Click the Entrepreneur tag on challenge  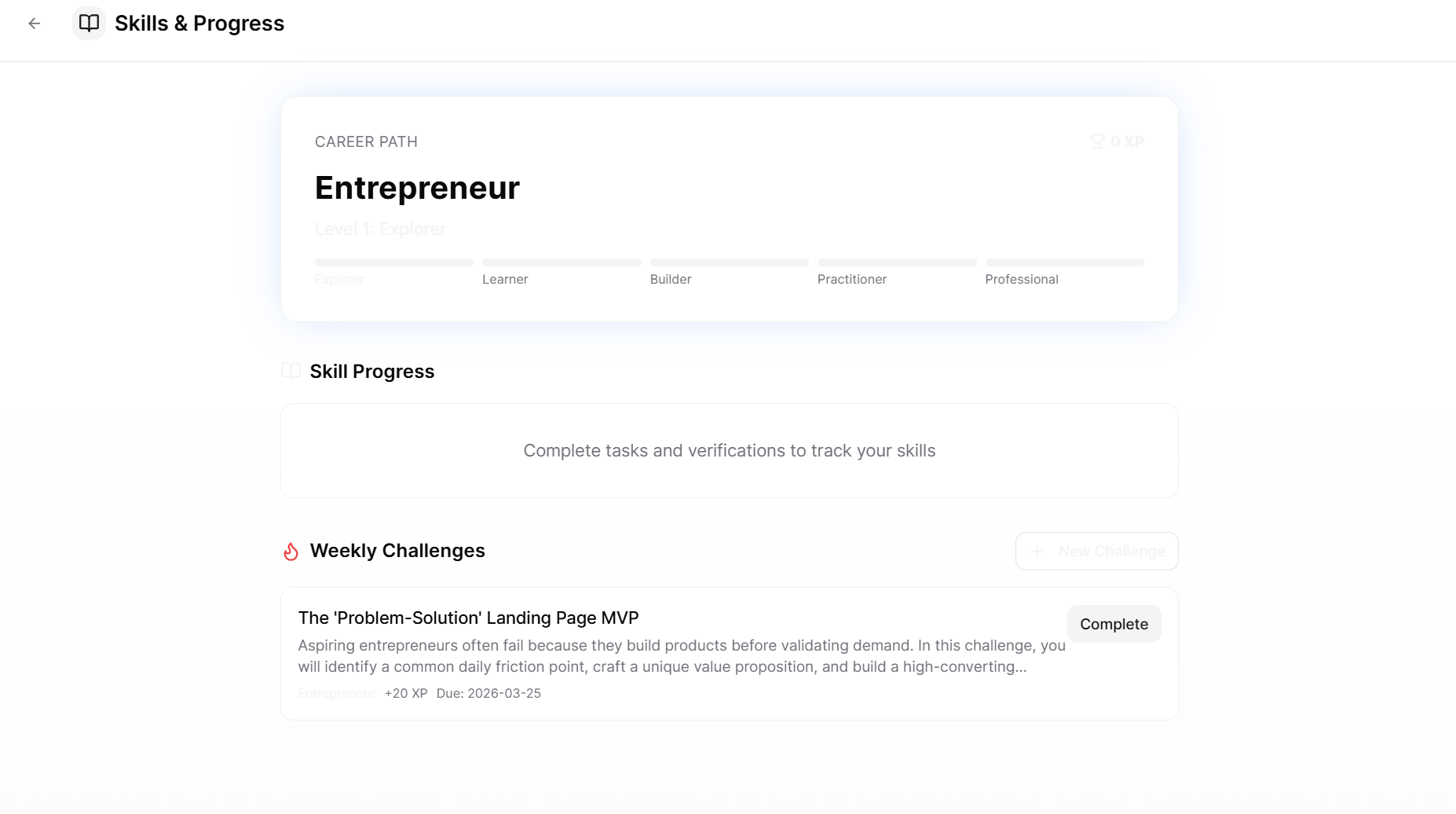pyautogui.click(x=337, y=693)
